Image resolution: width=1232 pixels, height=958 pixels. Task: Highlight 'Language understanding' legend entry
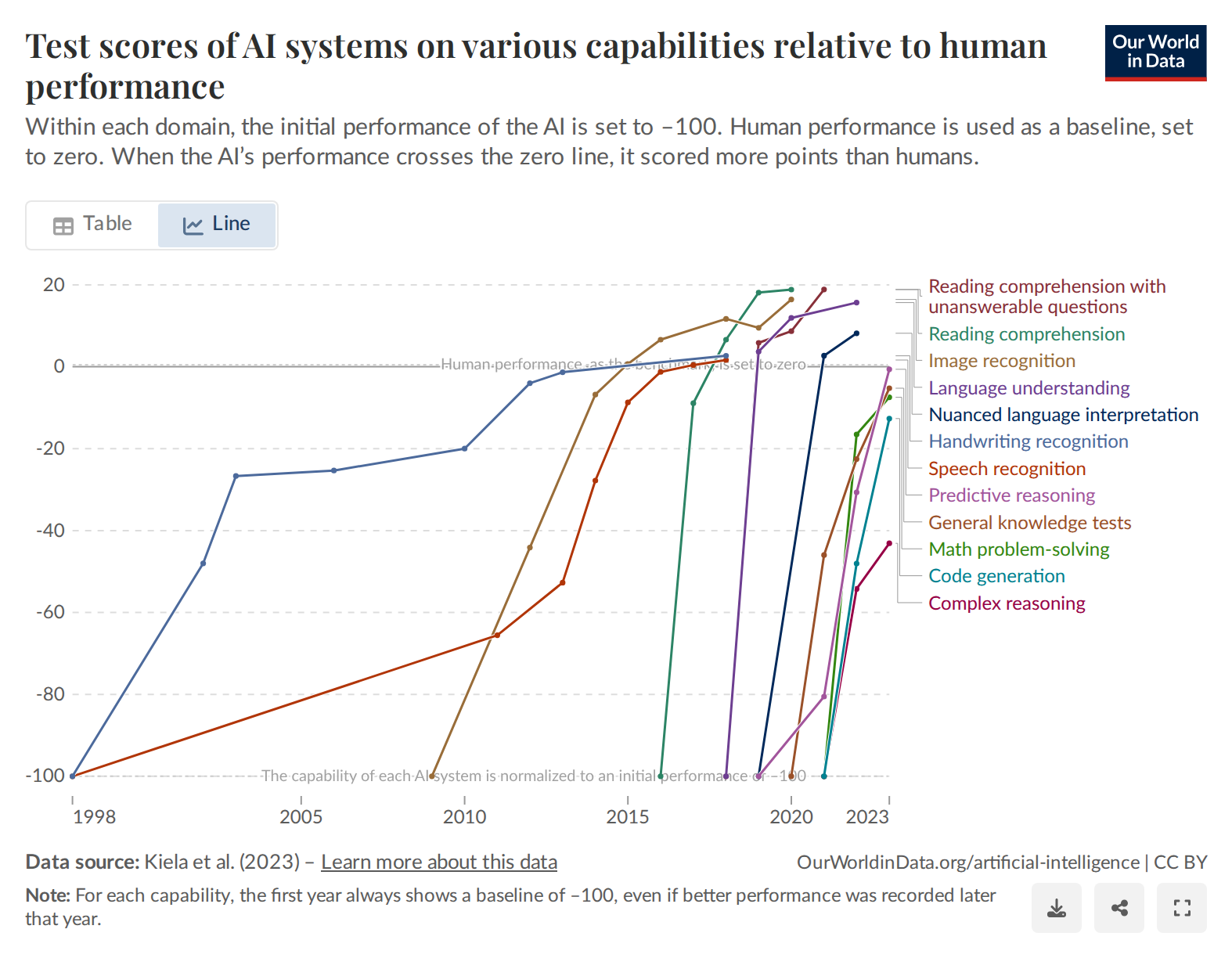click(1028, 388)
